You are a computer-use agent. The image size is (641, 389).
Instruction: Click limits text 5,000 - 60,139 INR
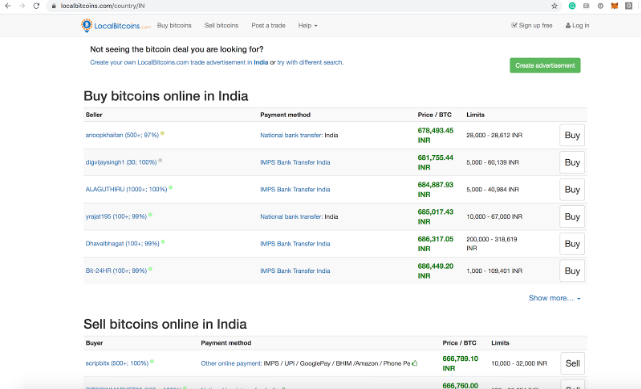493,162
